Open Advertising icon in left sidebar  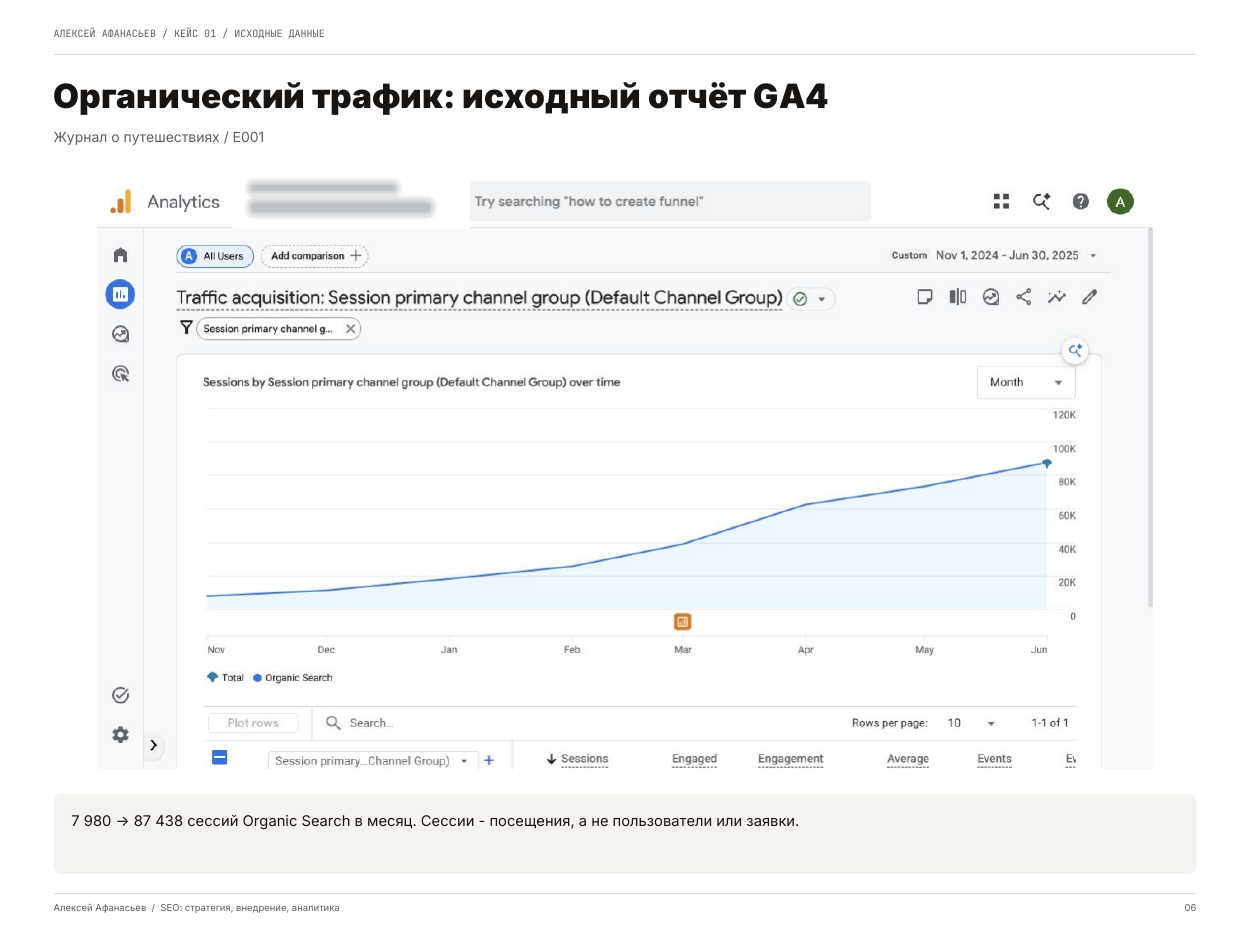click(x=120, y=374)
